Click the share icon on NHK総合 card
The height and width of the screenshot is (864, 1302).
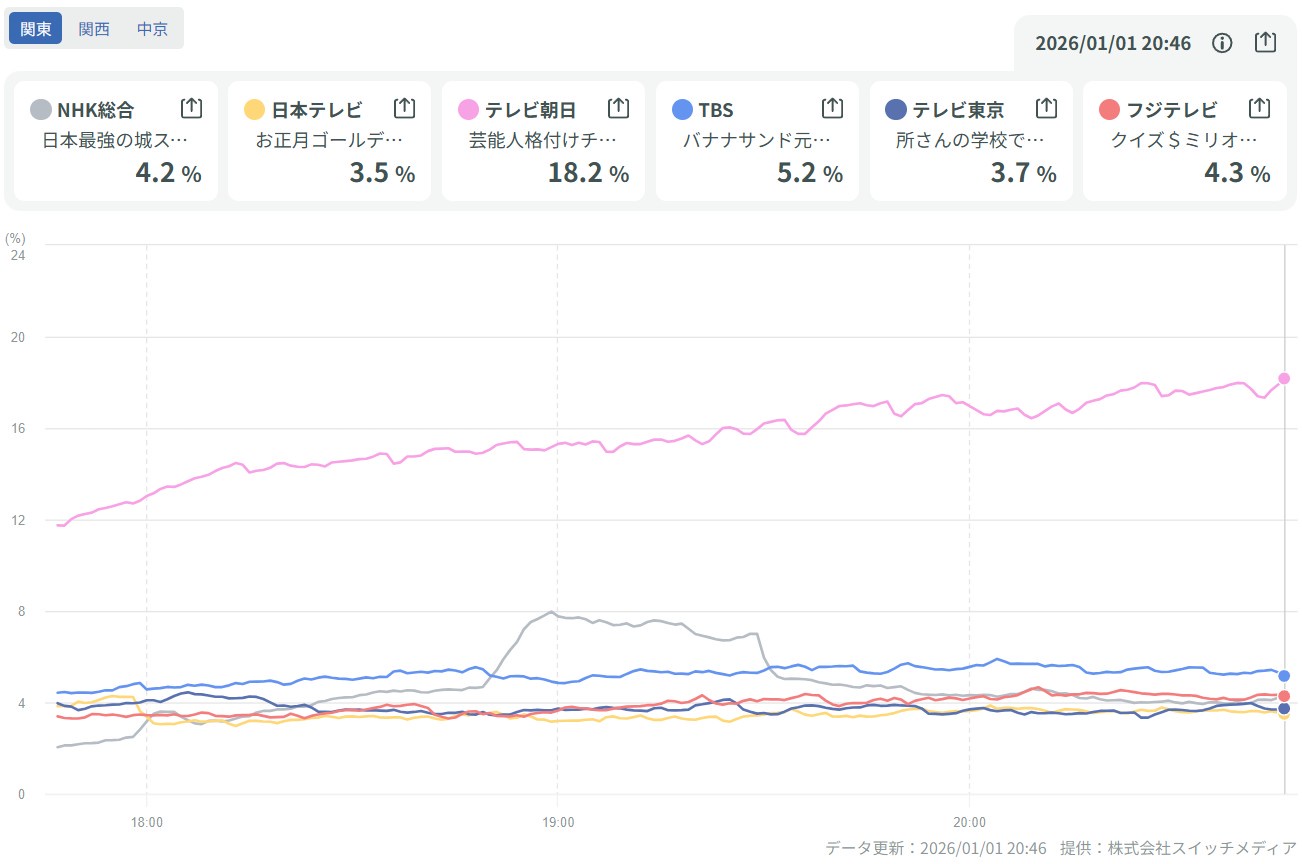[191, 108]
